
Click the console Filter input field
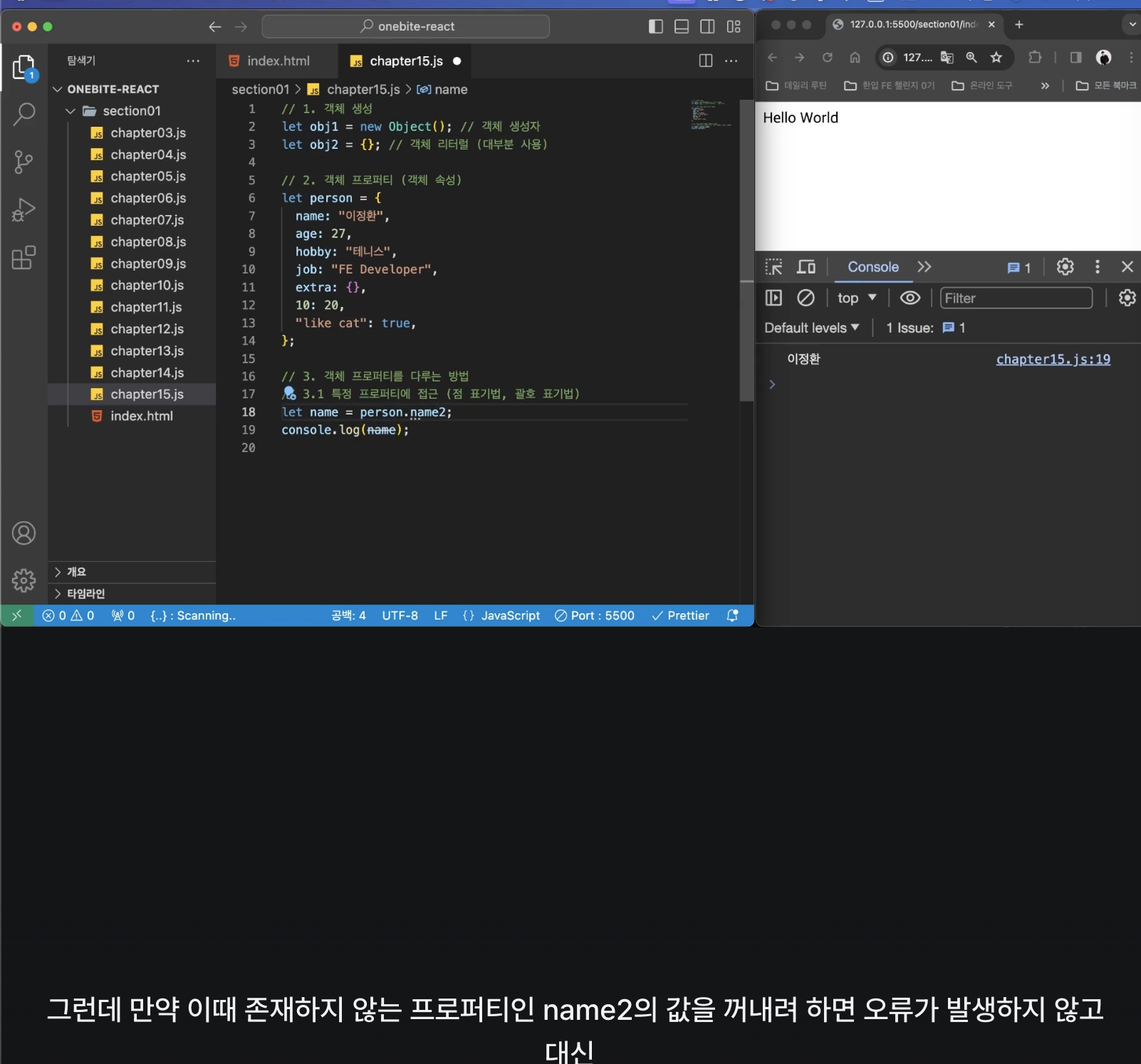(1016, 298)
